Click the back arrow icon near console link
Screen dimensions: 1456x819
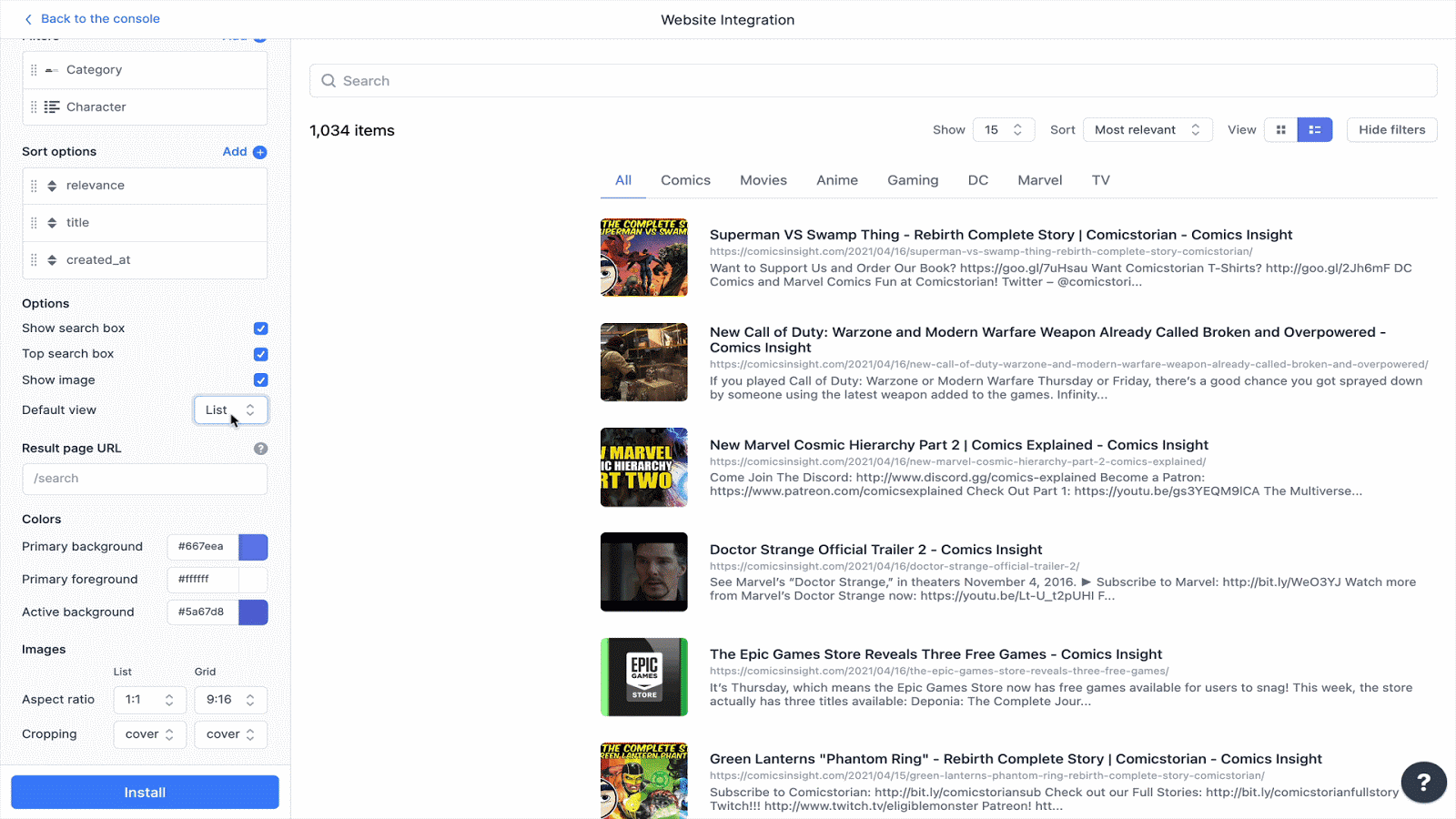coord(28,19)
